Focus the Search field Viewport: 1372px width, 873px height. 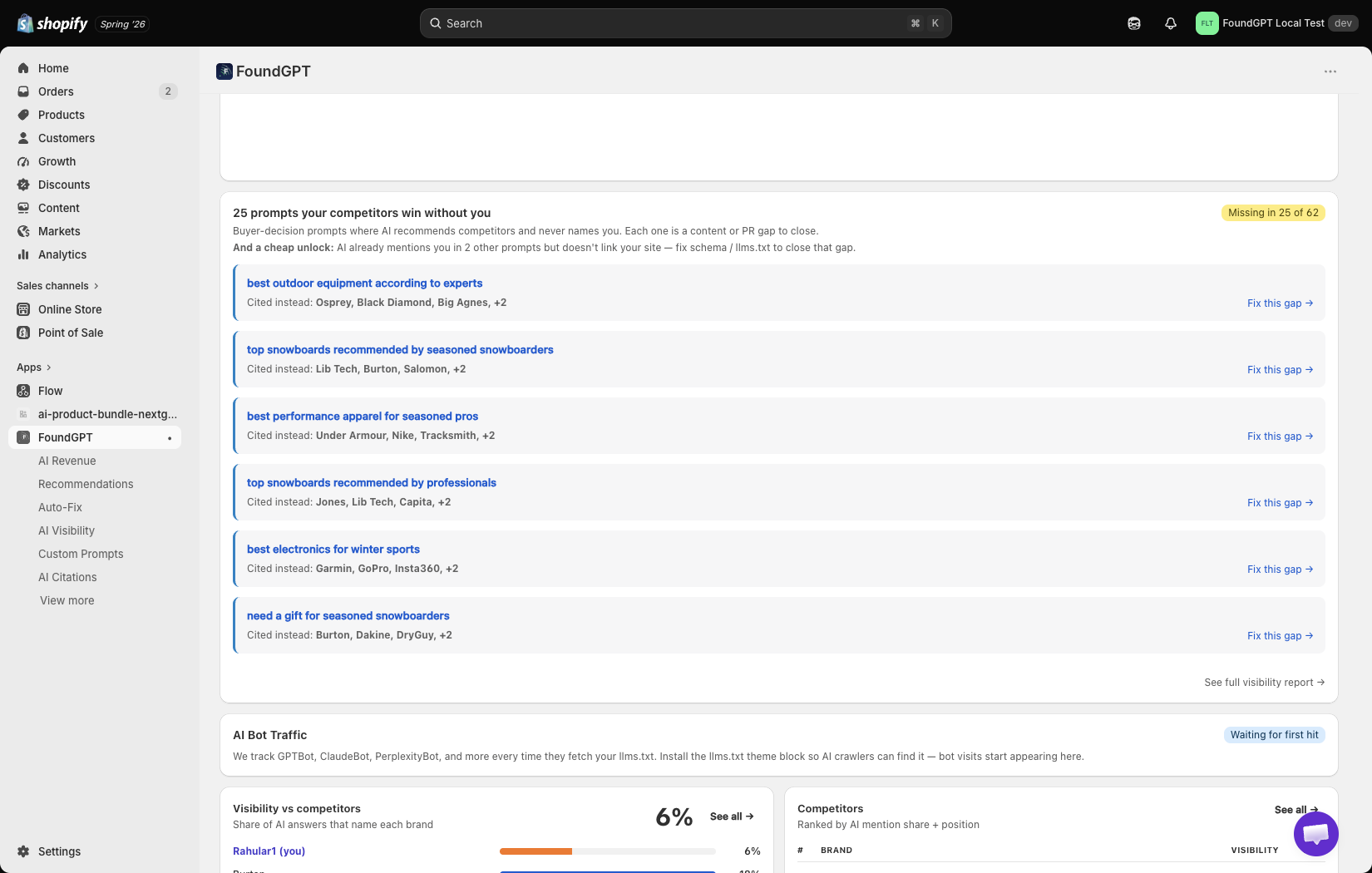pos(685,23)
